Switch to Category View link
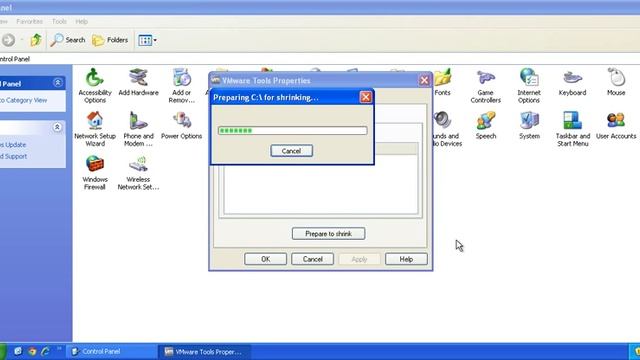The width and height of the screenshot is (640, 360). pyautogui.click(x=24, y=100)
